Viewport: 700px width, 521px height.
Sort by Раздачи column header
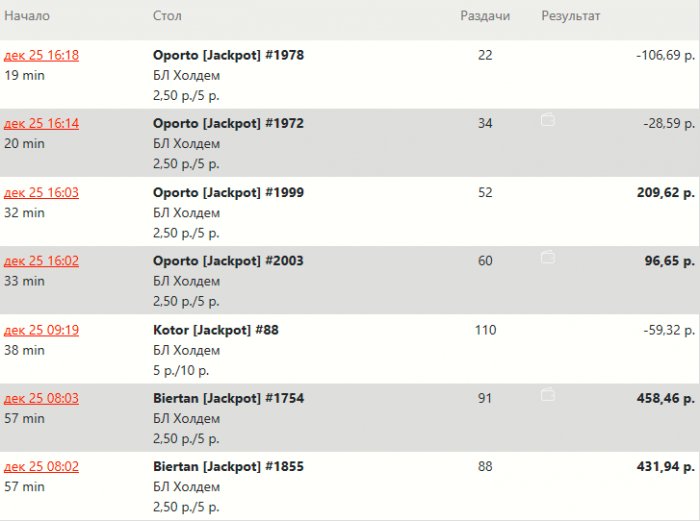(x=485, y=16)
